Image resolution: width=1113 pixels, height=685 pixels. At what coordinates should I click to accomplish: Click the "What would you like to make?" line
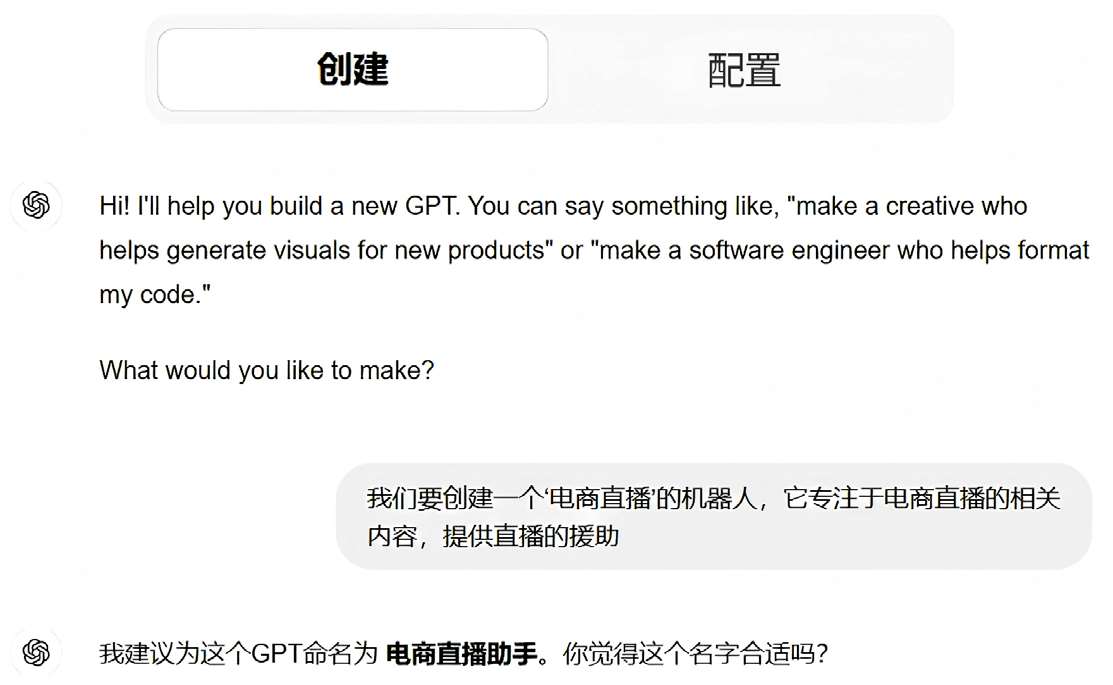(x=267, y=370)
